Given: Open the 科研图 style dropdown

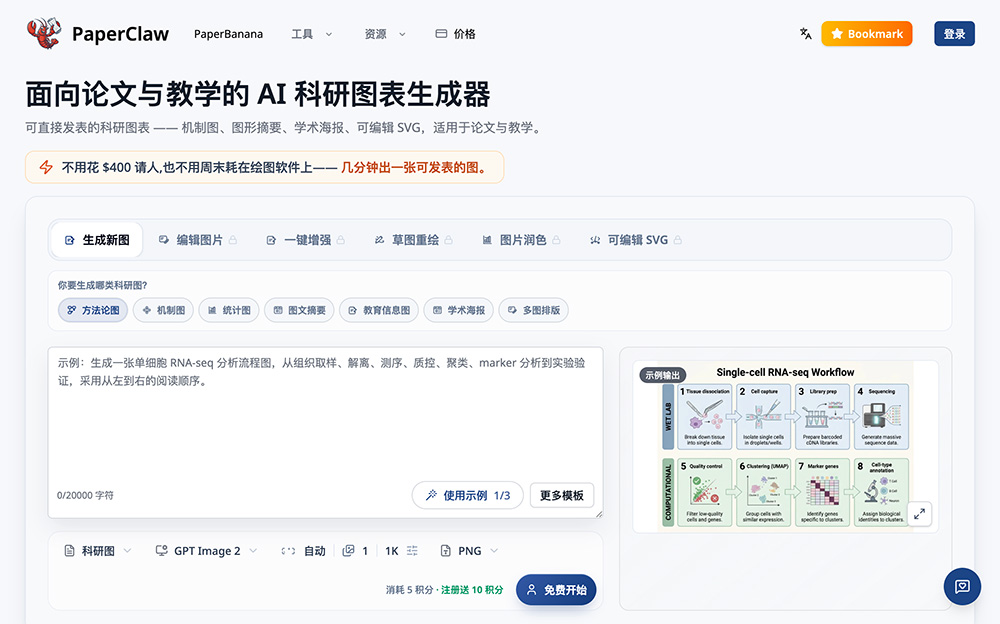Looking at the screenshot, I should pyautogui.click(x=98, y=551).
